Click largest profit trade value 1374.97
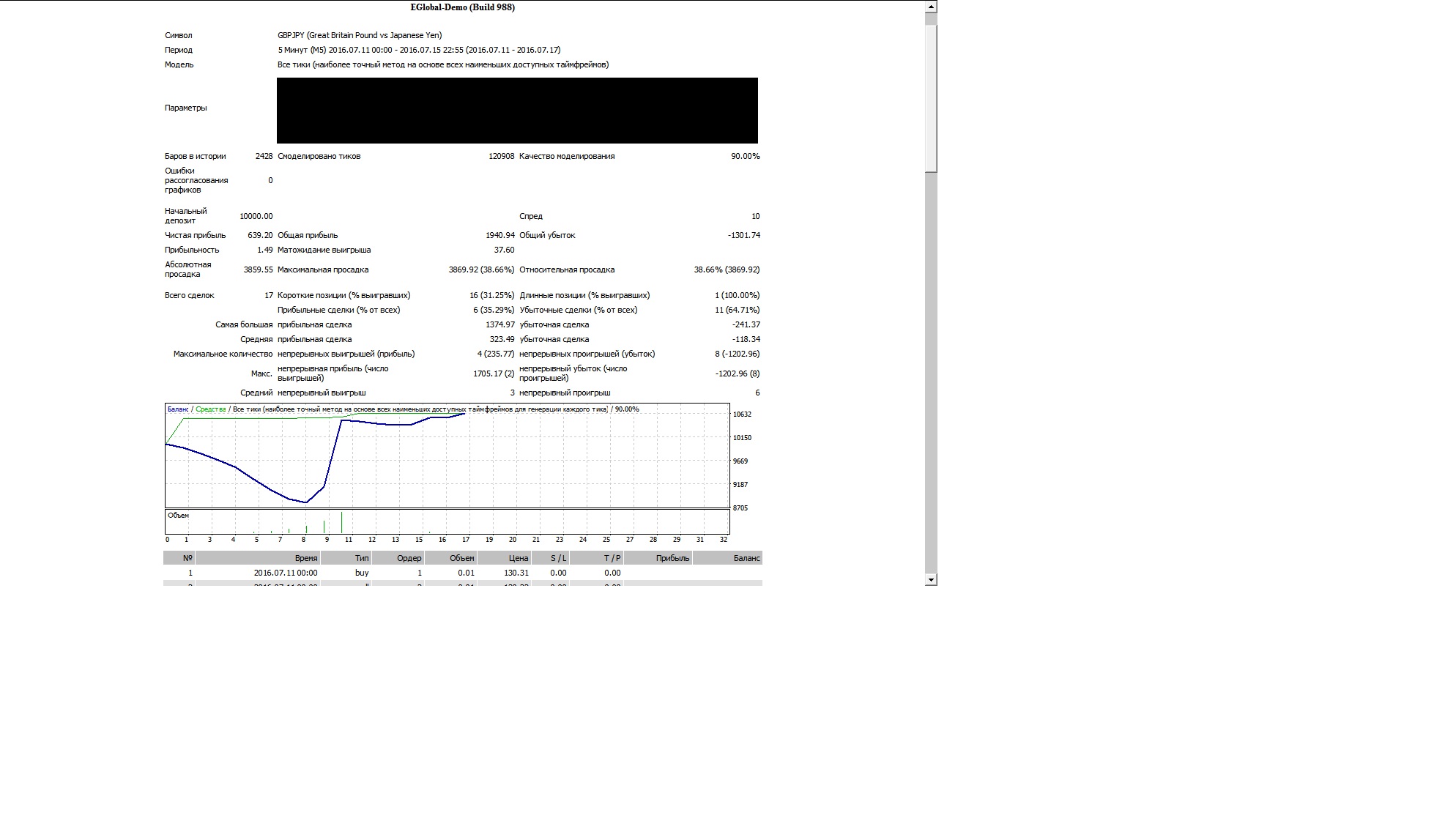Screen dimensions: 1456x829 [500, 324]
